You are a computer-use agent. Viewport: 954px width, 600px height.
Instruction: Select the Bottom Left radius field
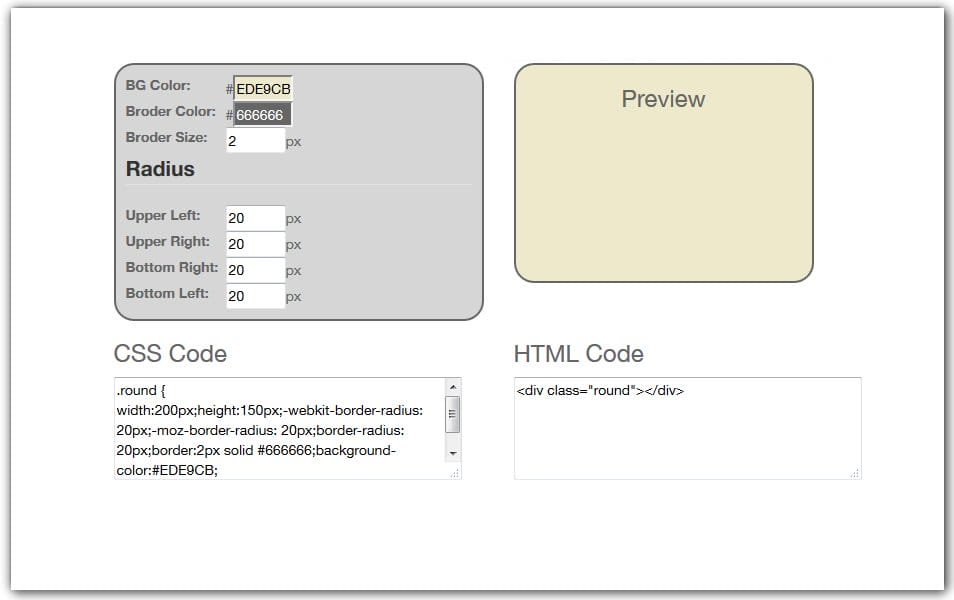[256, 295]
